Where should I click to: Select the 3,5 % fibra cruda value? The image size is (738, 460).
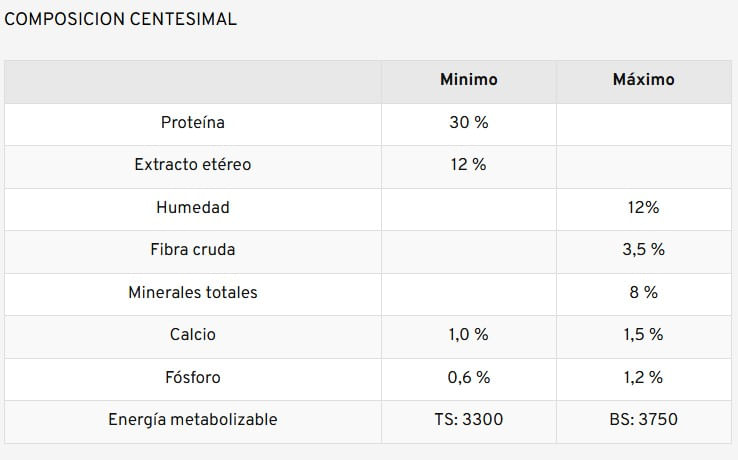643,250
